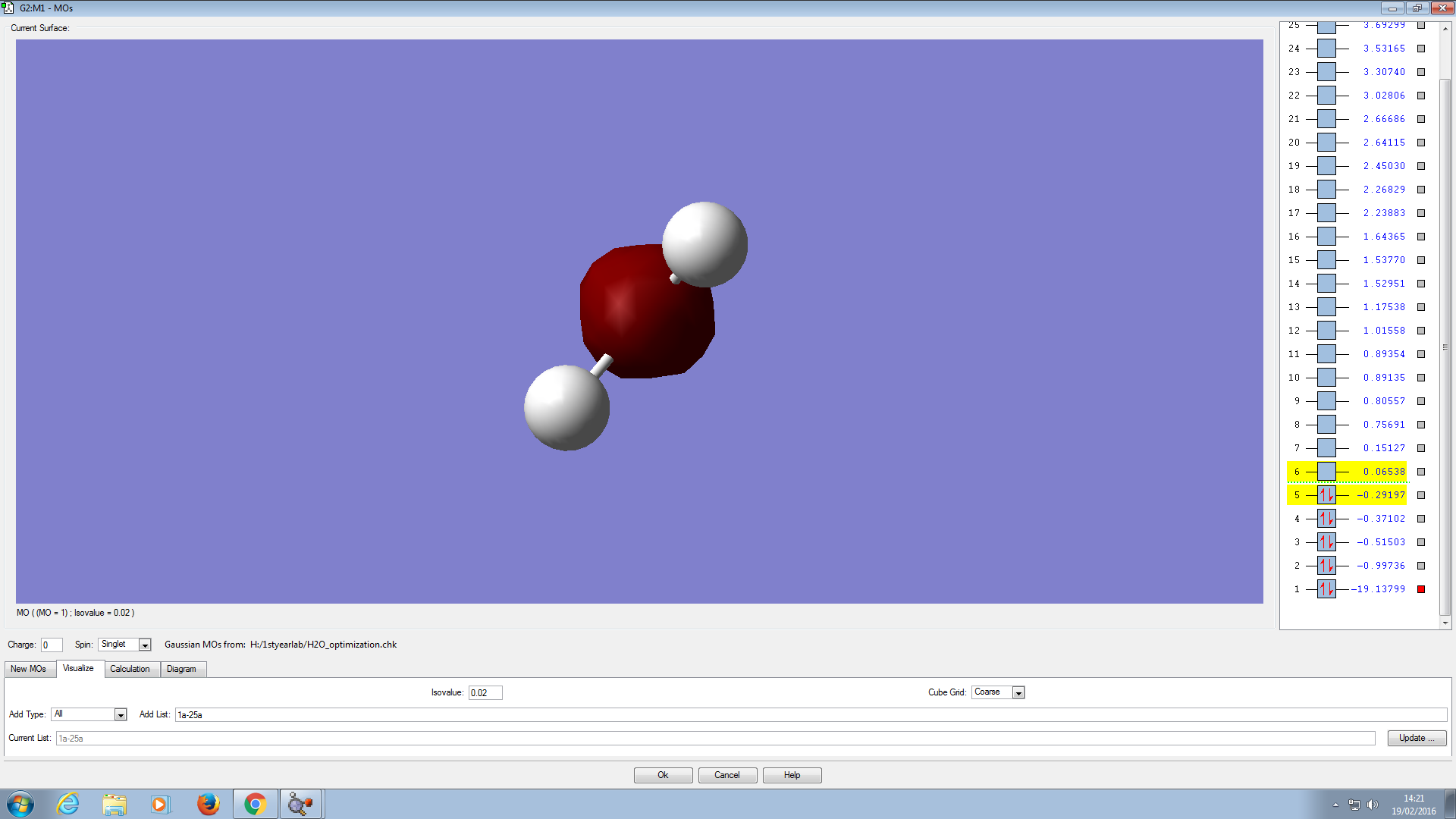
Task: Click the orbital 6 LUMO energy level box
Action: [x=1326, y=472]
